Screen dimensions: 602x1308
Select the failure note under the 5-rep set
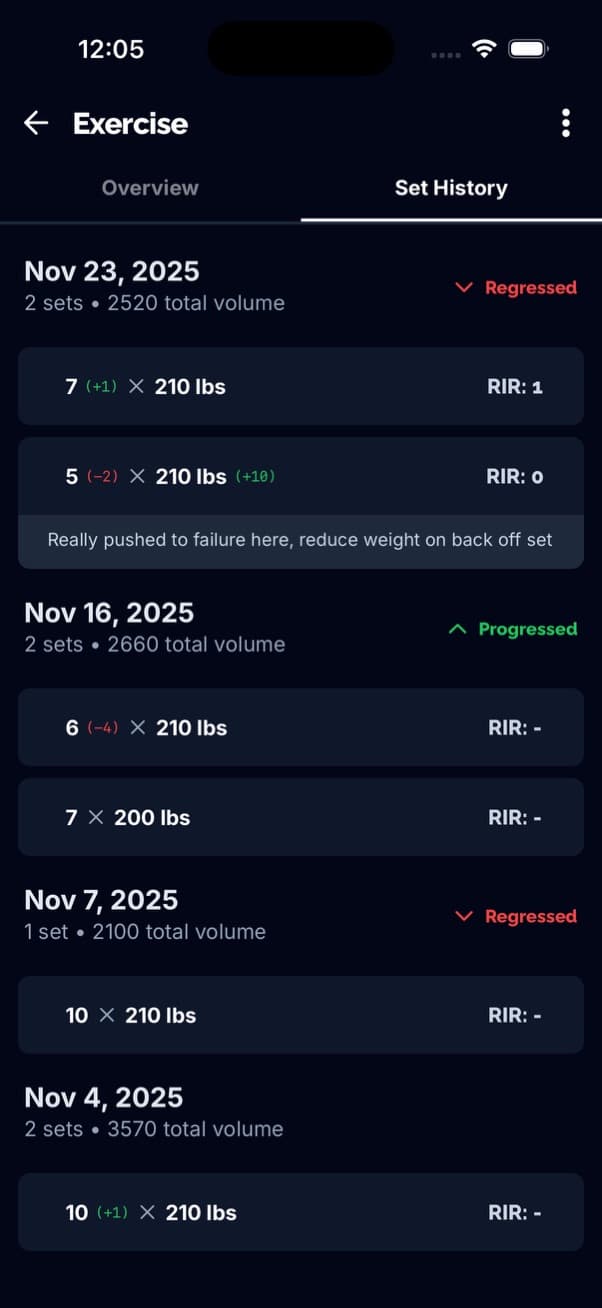coord(300,539)
